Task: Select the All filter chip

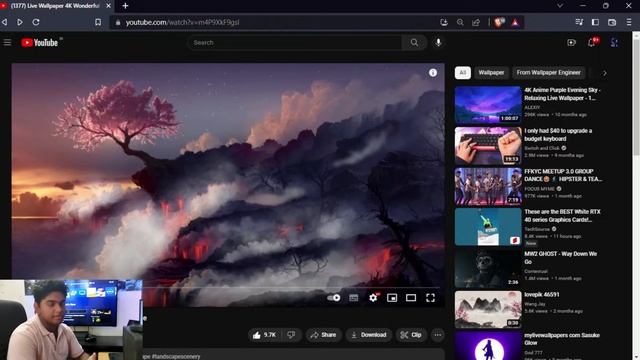Action: (x=462, y=73)
